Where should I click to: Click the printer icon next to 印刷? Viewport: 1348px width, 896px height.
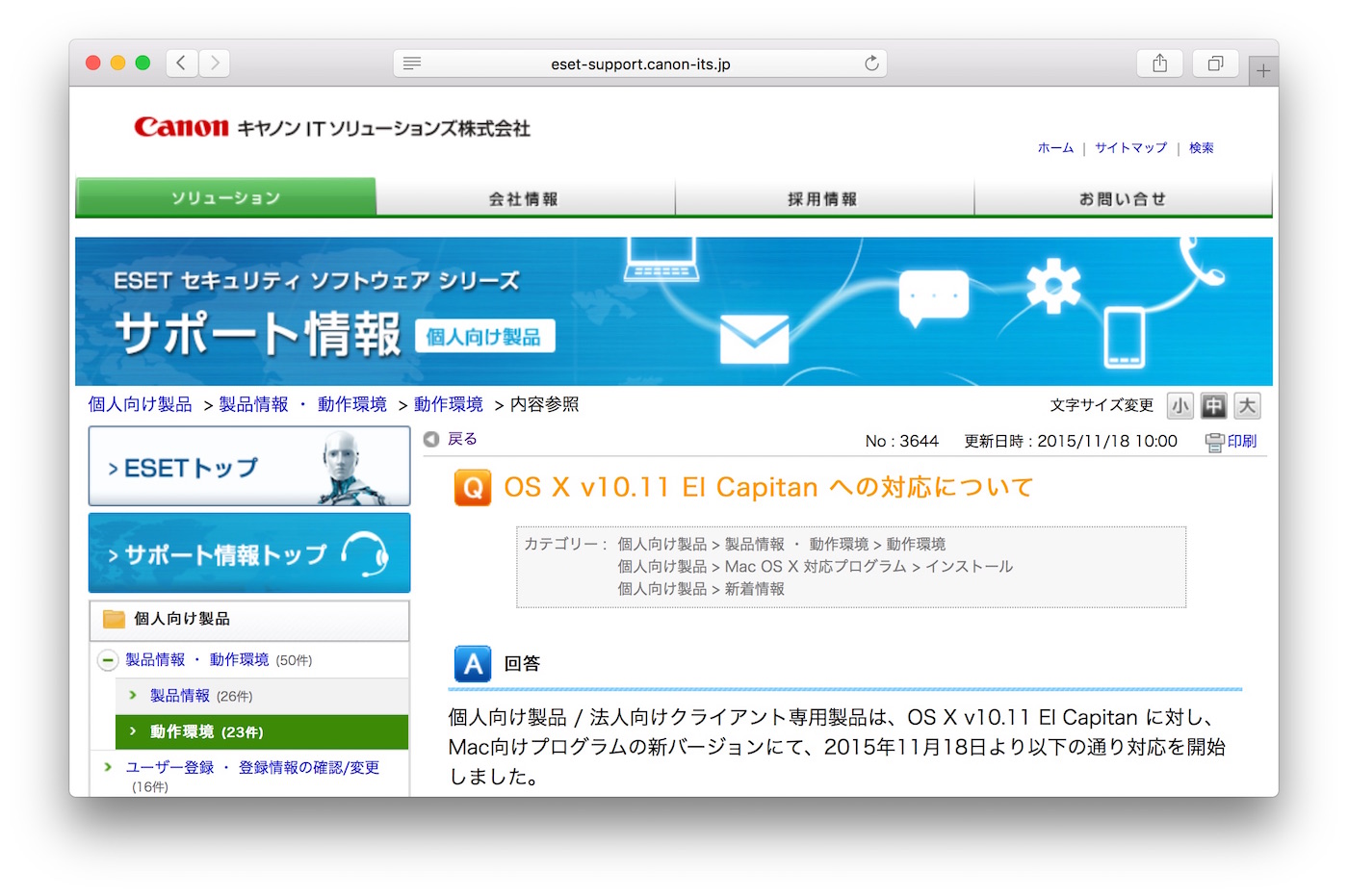point(1214,442)
